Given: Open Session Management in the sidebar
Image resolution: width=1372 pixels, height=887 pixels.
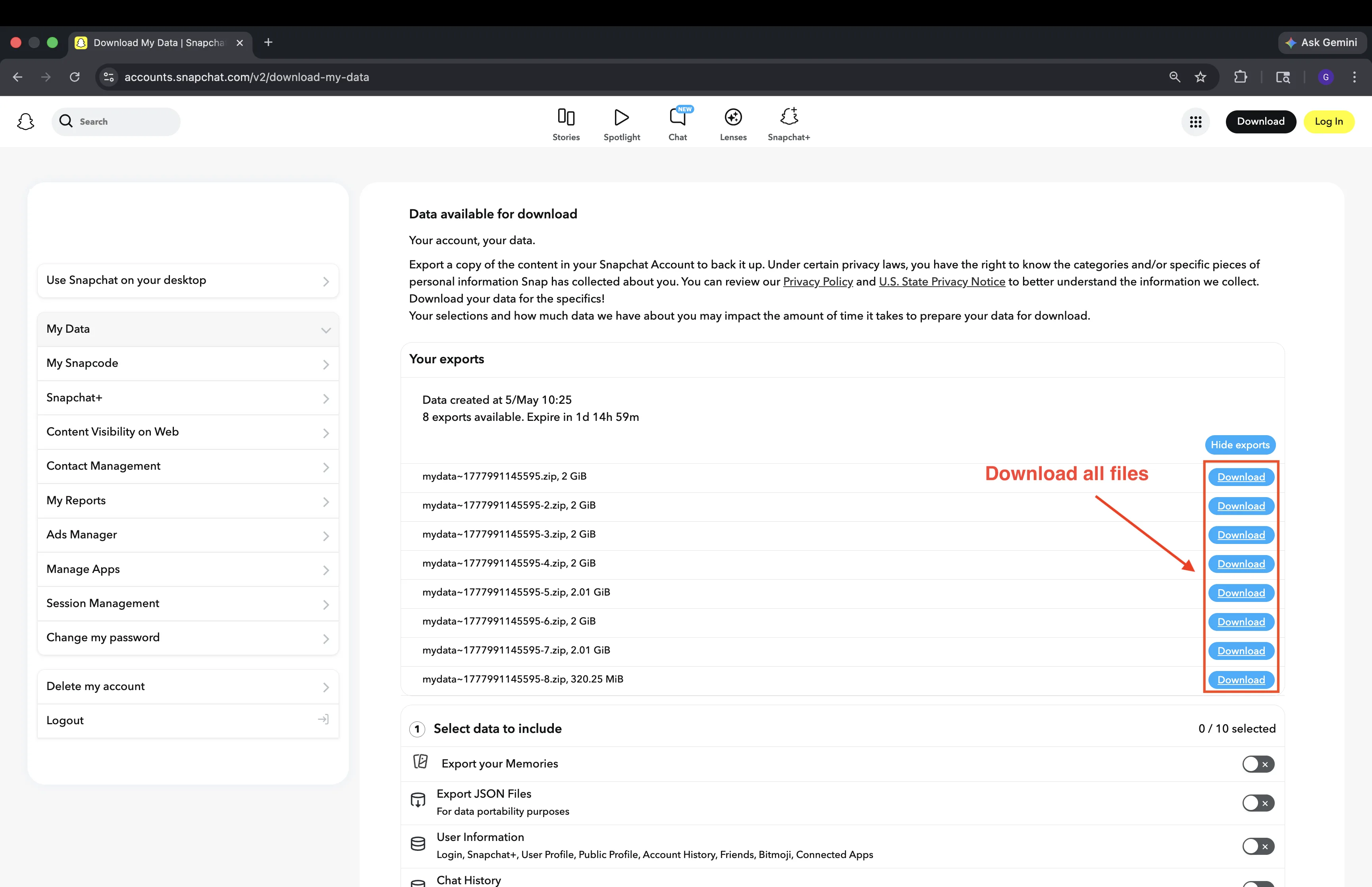Looking at the screenshot, I should [188, 604].
